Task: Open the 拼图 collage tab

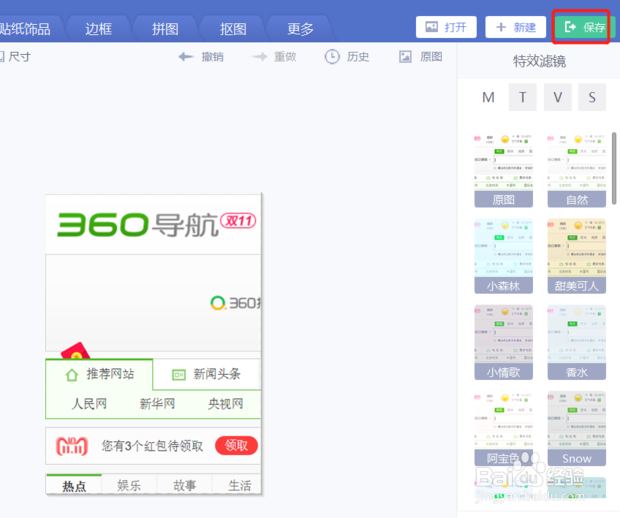Action: (x=165, y=28)
